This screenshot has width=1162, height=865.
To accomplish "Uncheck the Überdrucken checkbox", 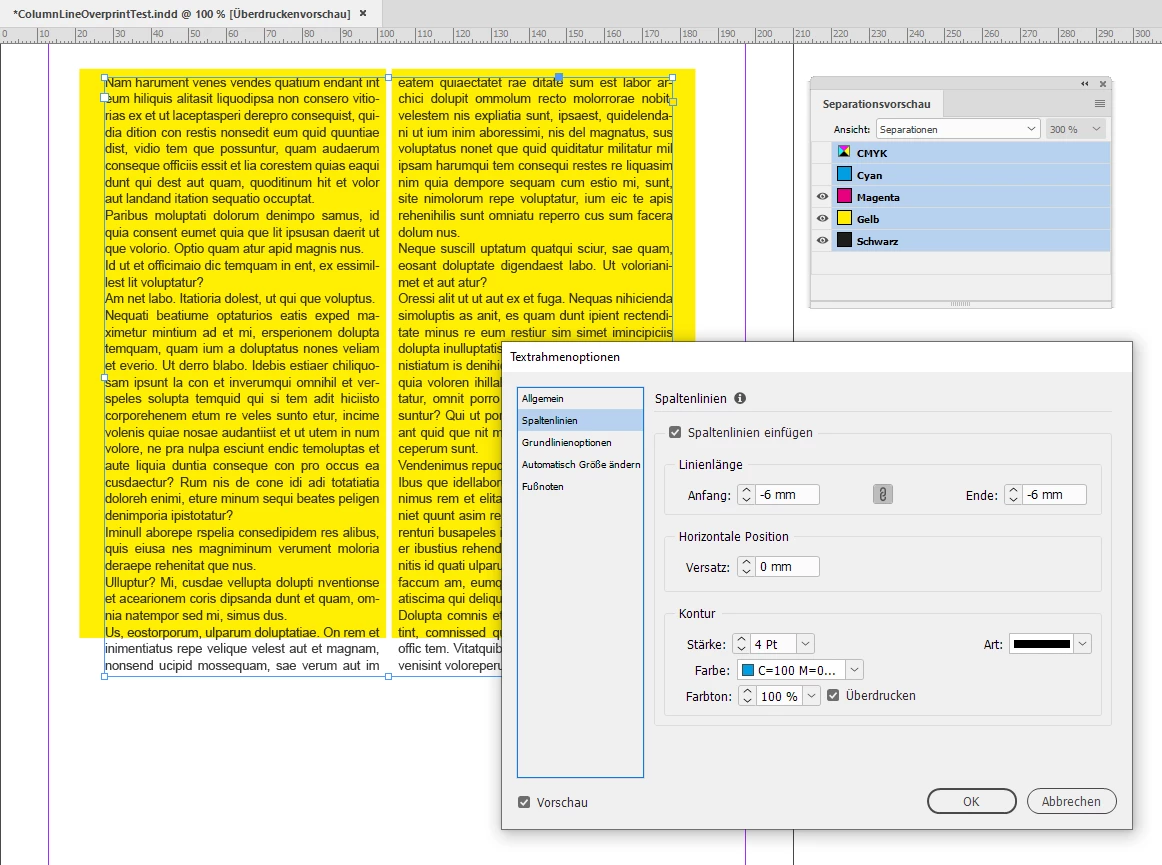I will [x=833, y=695].
